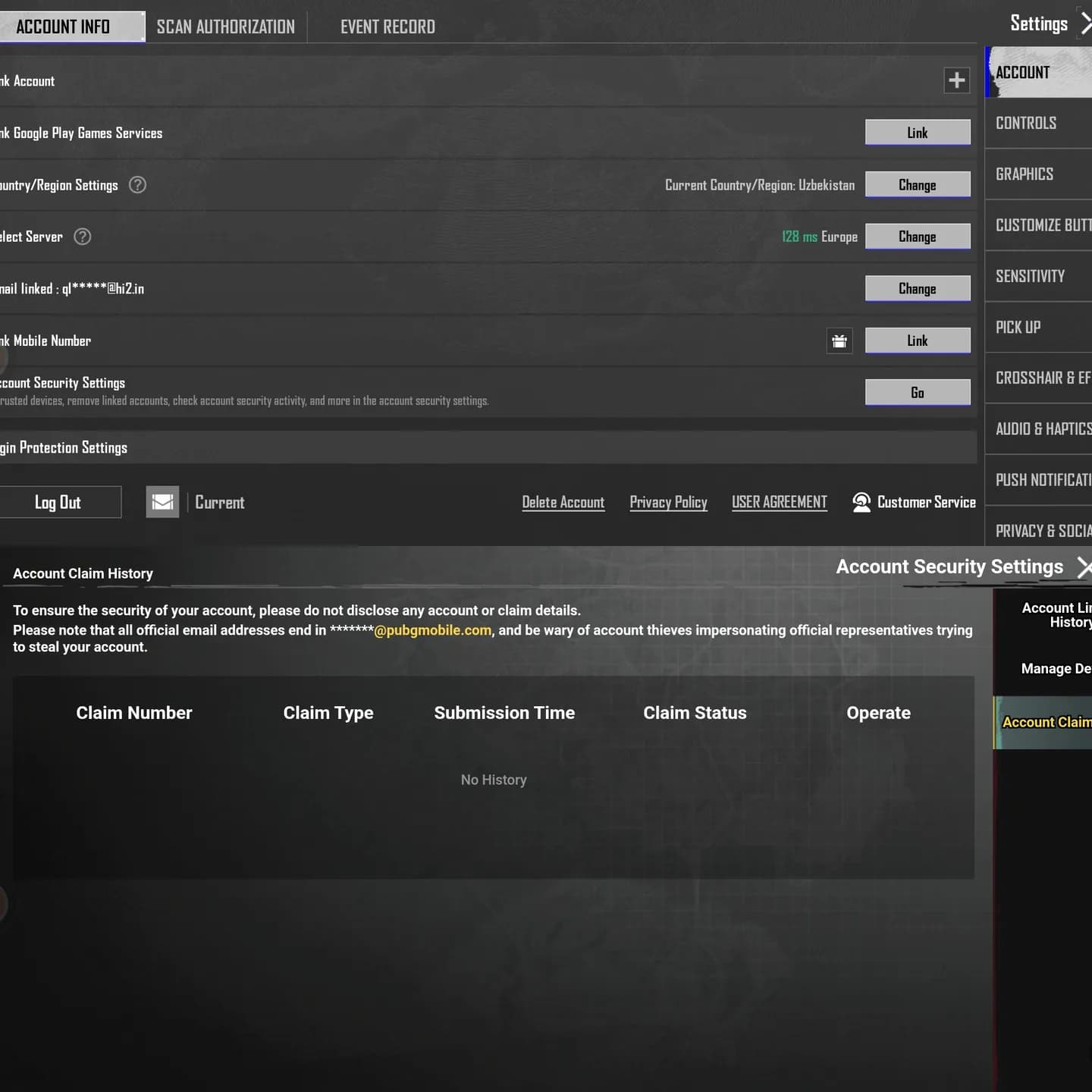Click the Claim Number column header

pyautogui.click(x=134, y=713)
